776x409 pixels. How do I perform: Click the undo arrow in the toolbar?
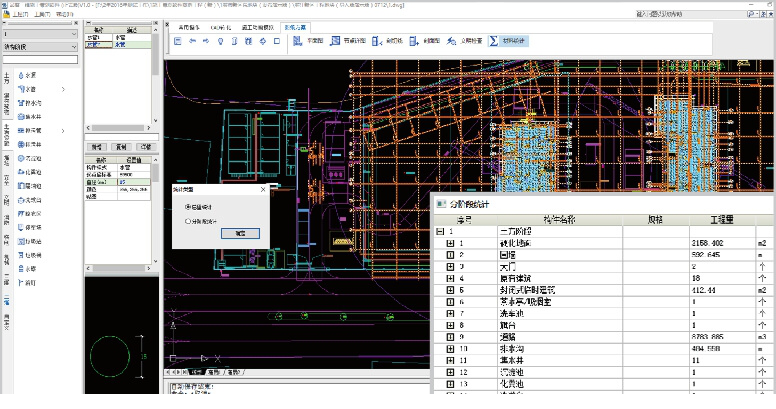tap(193, 41)
